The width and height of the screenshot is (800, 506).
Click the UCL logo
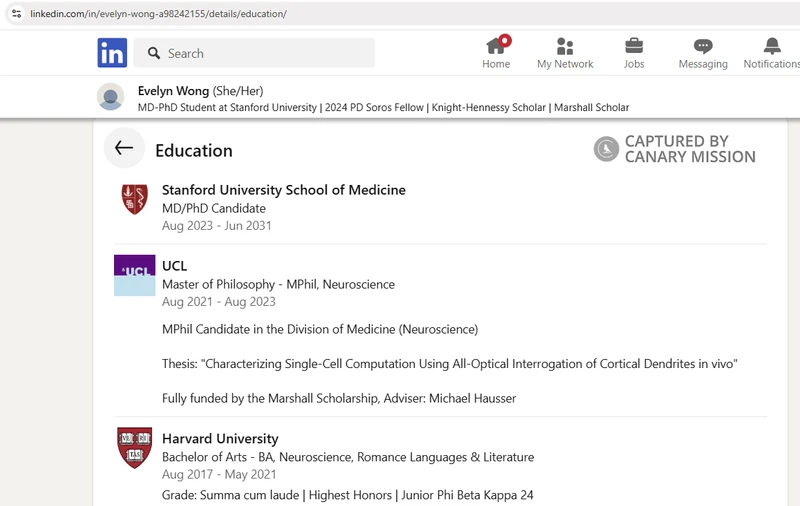coord(135,275)
